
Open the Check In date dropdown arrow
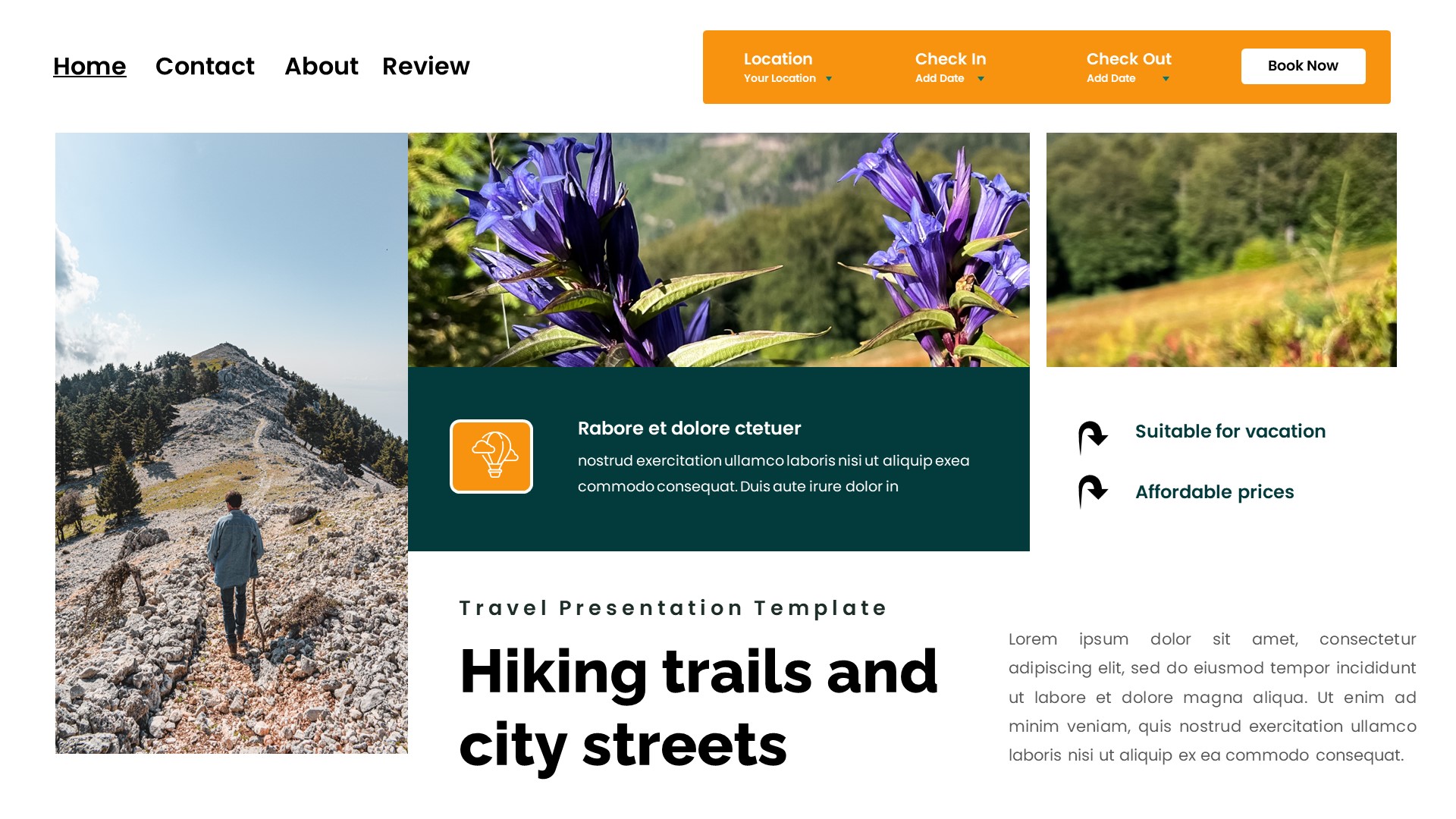tap(981, 79)
